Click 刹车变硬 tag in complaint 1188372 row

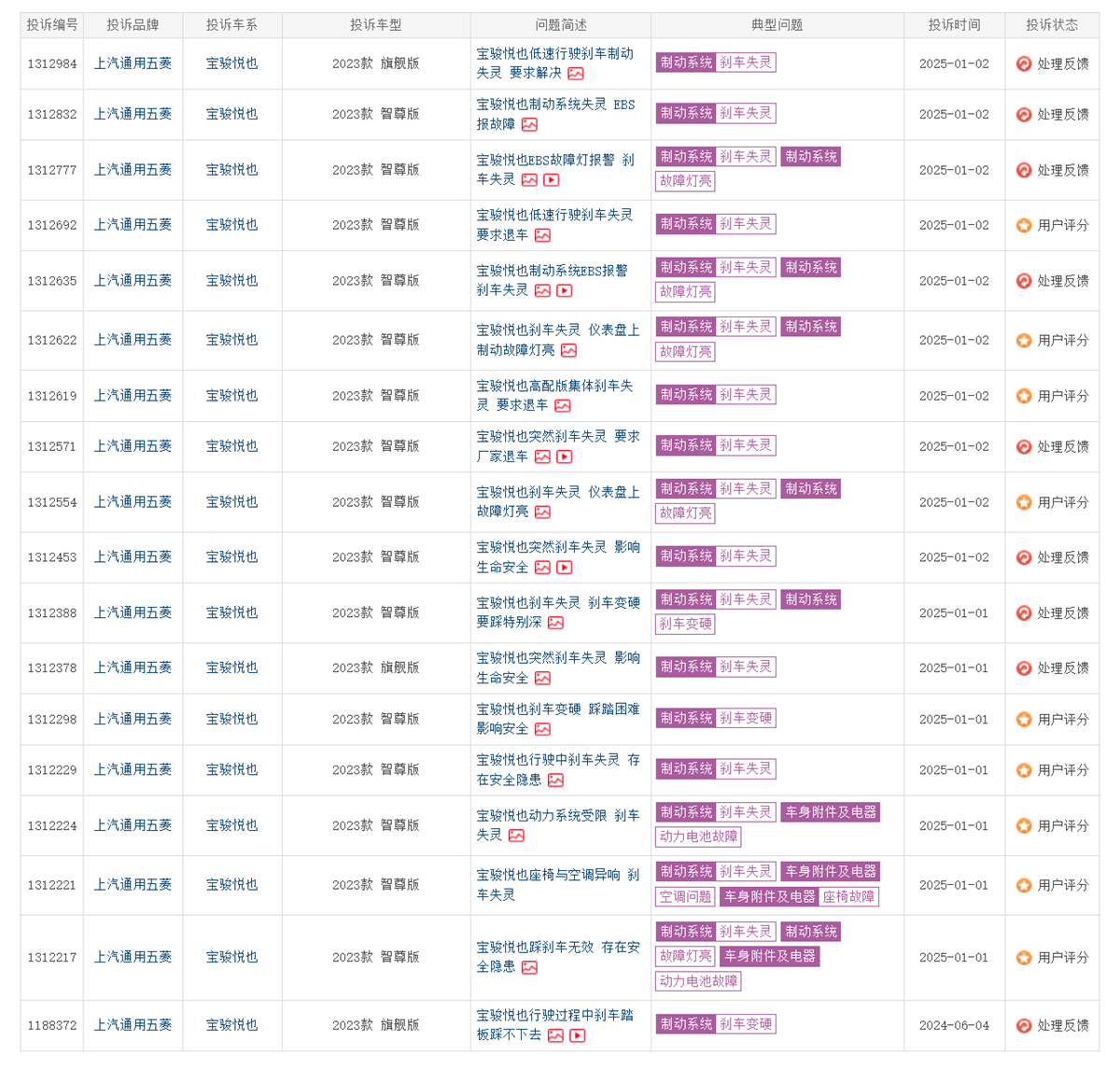[x=746, y=1024]
